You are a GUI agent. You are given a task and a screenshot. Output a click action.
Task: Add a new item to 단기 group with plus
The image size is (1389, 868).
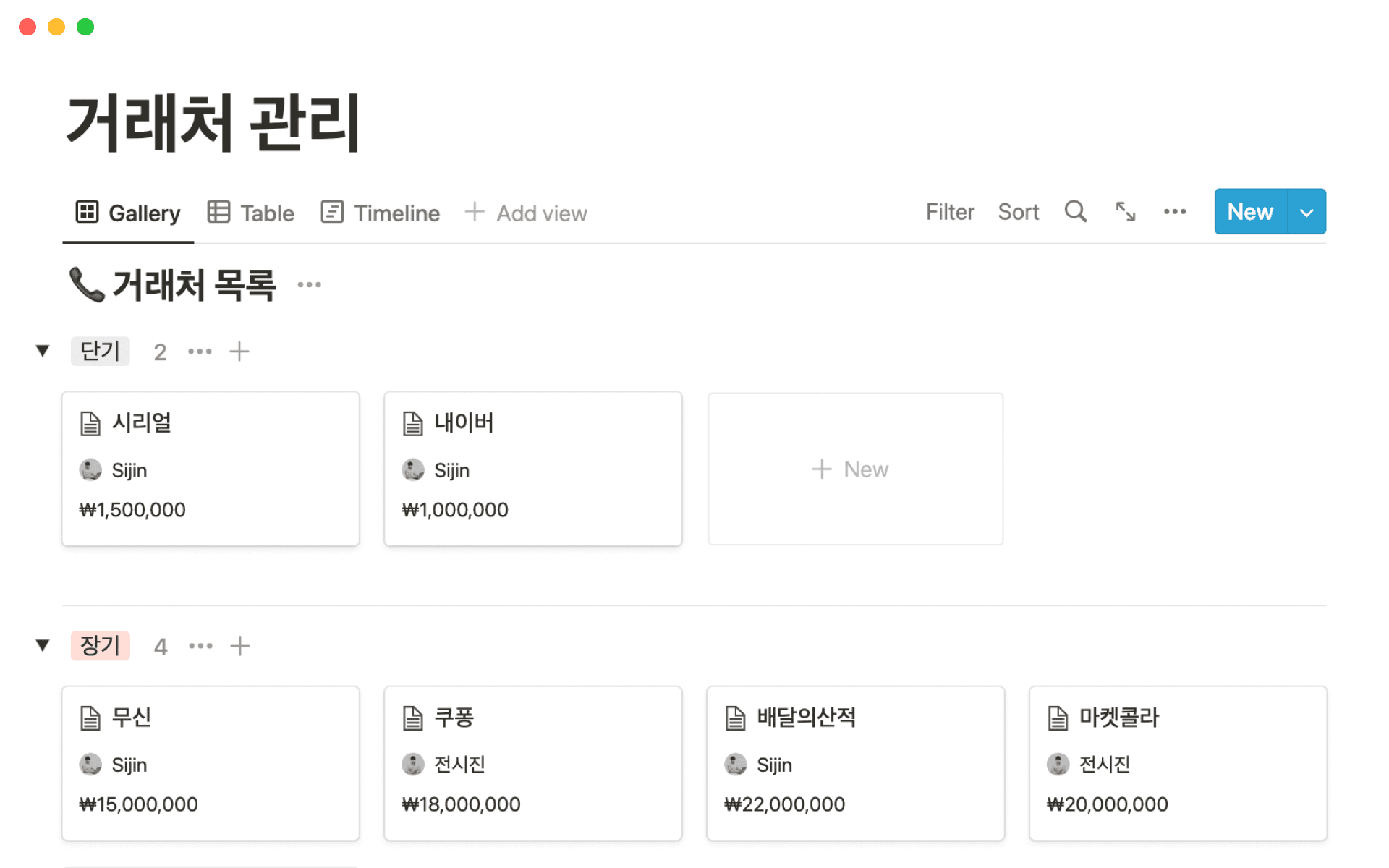click(x=239, y=352)
